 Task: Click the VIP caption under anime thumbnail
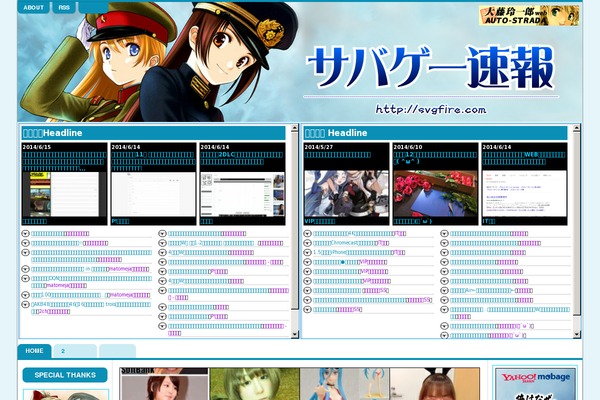(320, 221)
